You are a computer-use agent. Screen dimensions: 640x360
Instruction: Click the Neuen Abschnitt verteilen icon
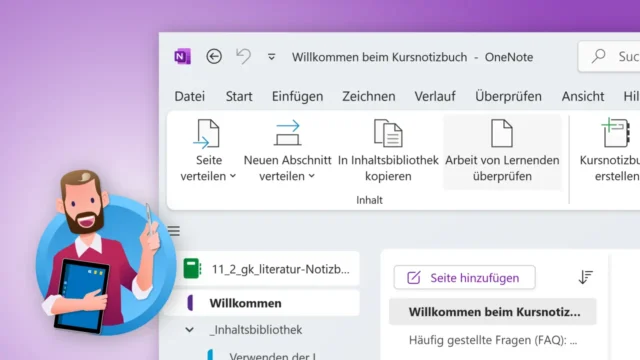click(288, 133)
